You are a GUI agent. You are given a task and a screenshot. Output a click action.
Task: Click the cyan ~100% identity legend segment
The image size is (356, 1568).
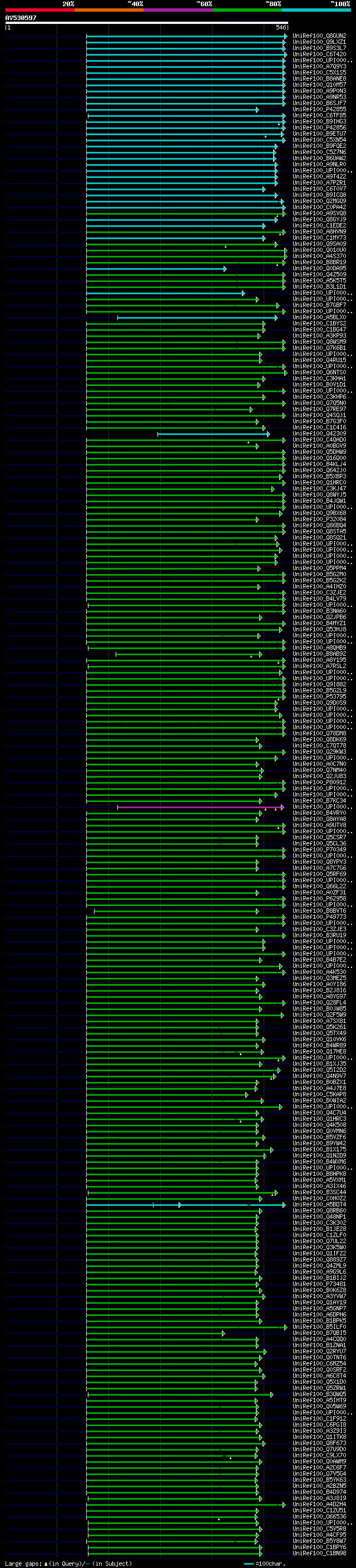coord(316,10)
